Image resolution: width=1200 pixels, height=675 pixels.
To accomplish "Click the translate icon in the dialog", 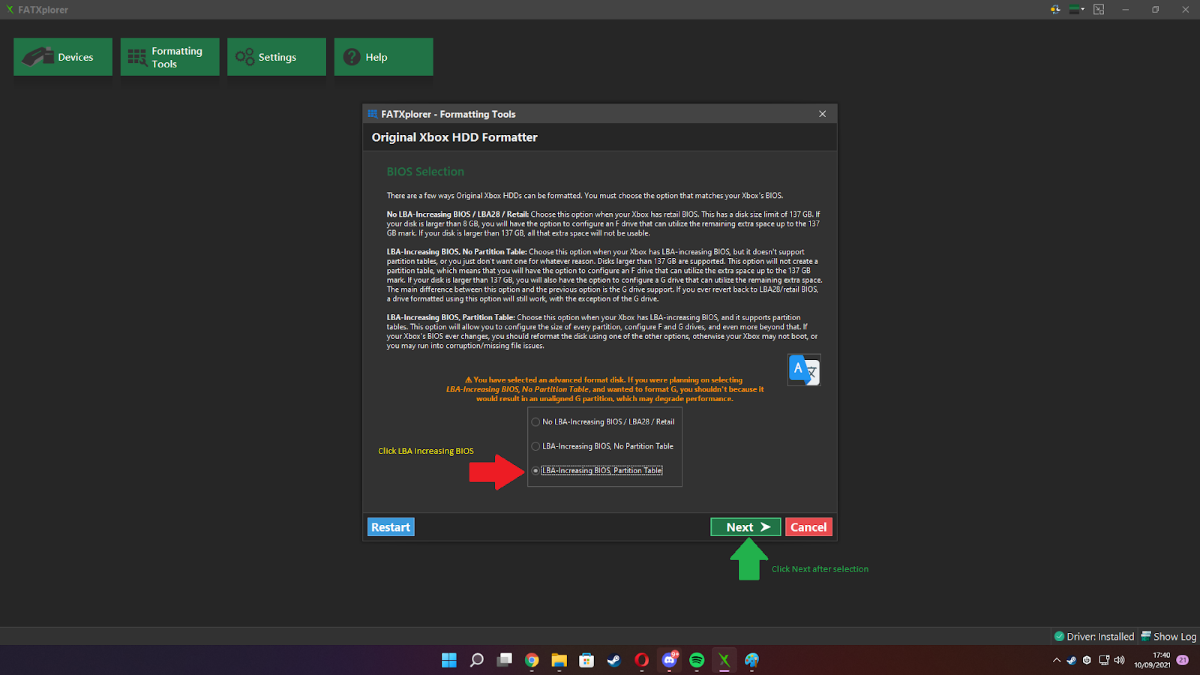I will pos(804,369).
